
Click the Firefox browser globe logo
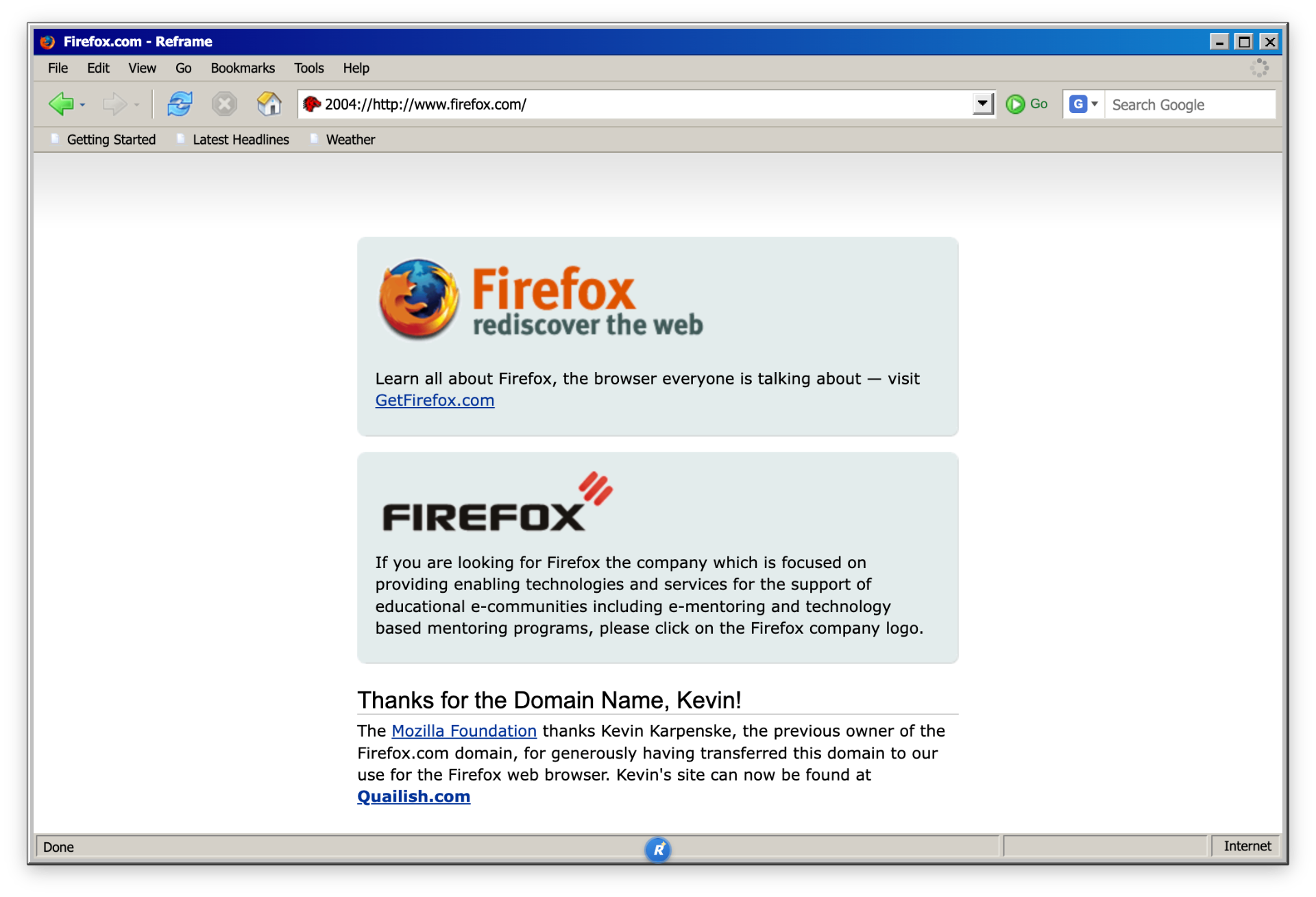pyautogui.click(x=419, y=299)
